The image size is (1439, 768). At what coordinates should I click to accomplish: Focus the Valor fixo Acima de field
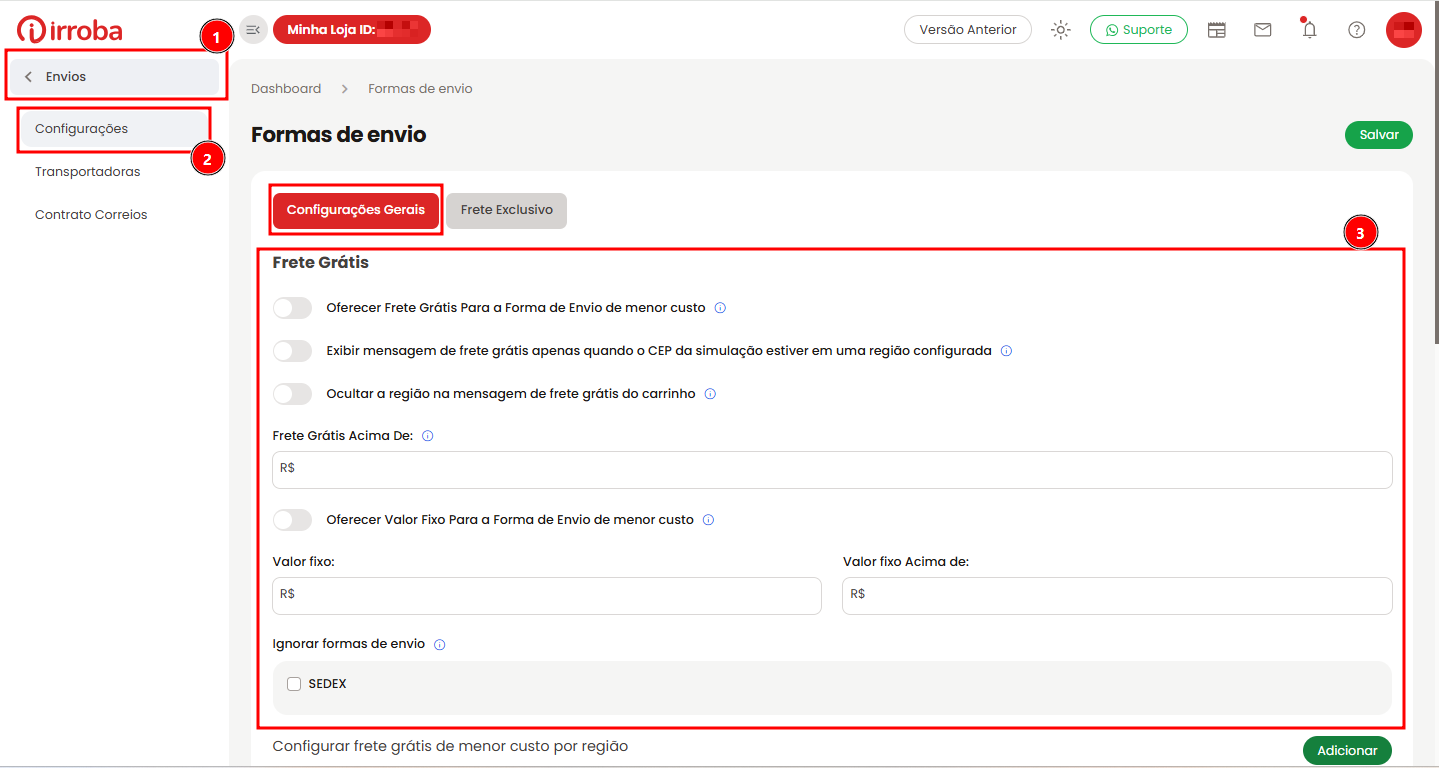tap(1117, 596)
